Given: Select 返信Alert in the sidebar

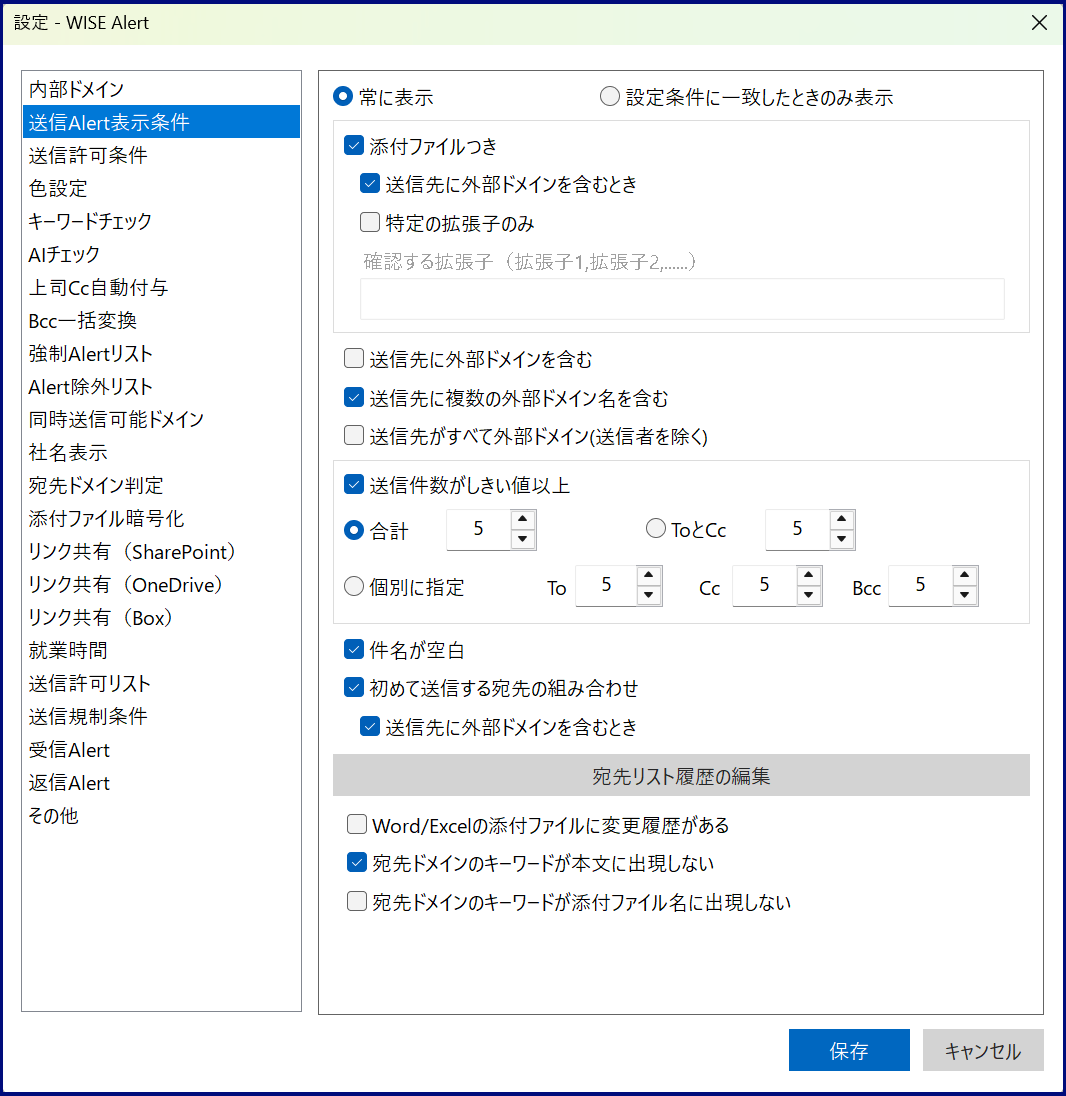Looking at the screenshot, I should click(x=161, y=783).
